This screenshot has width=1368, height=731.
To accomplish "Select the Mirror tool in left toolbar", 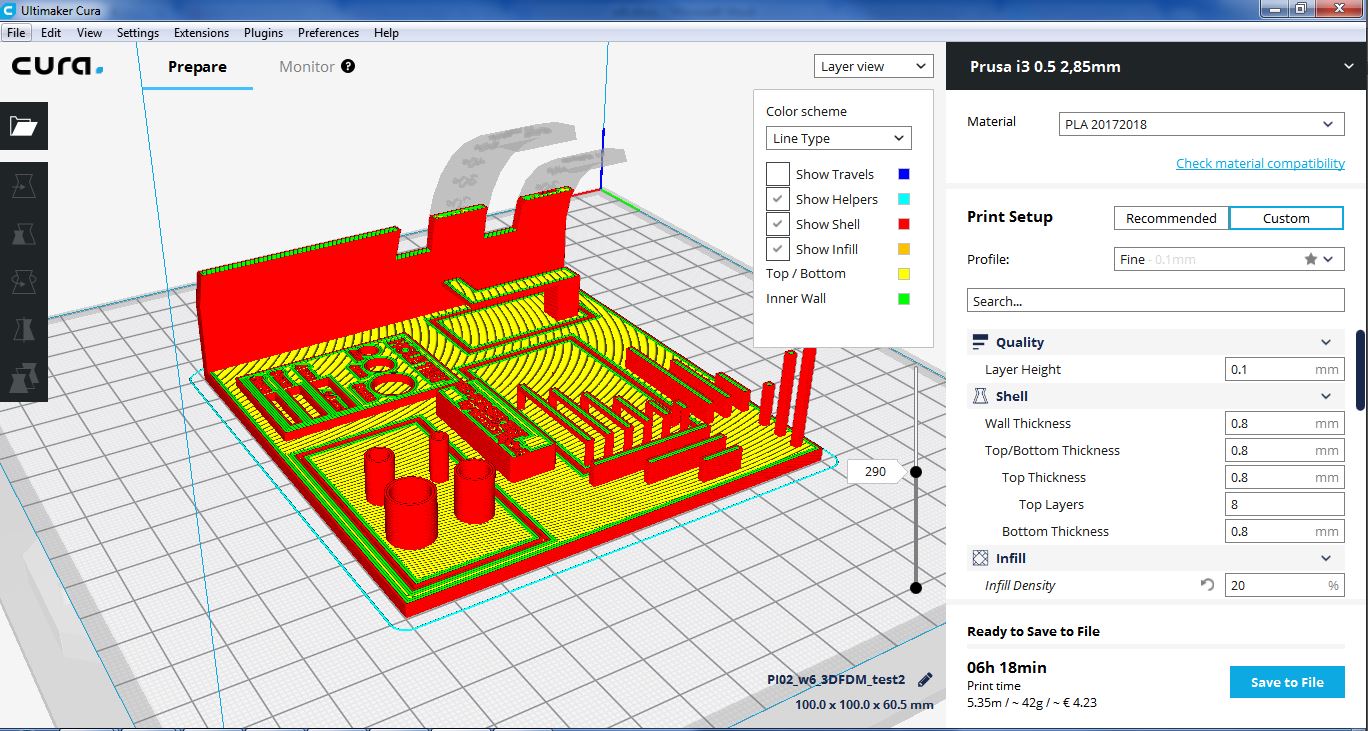I will point(24,330).
